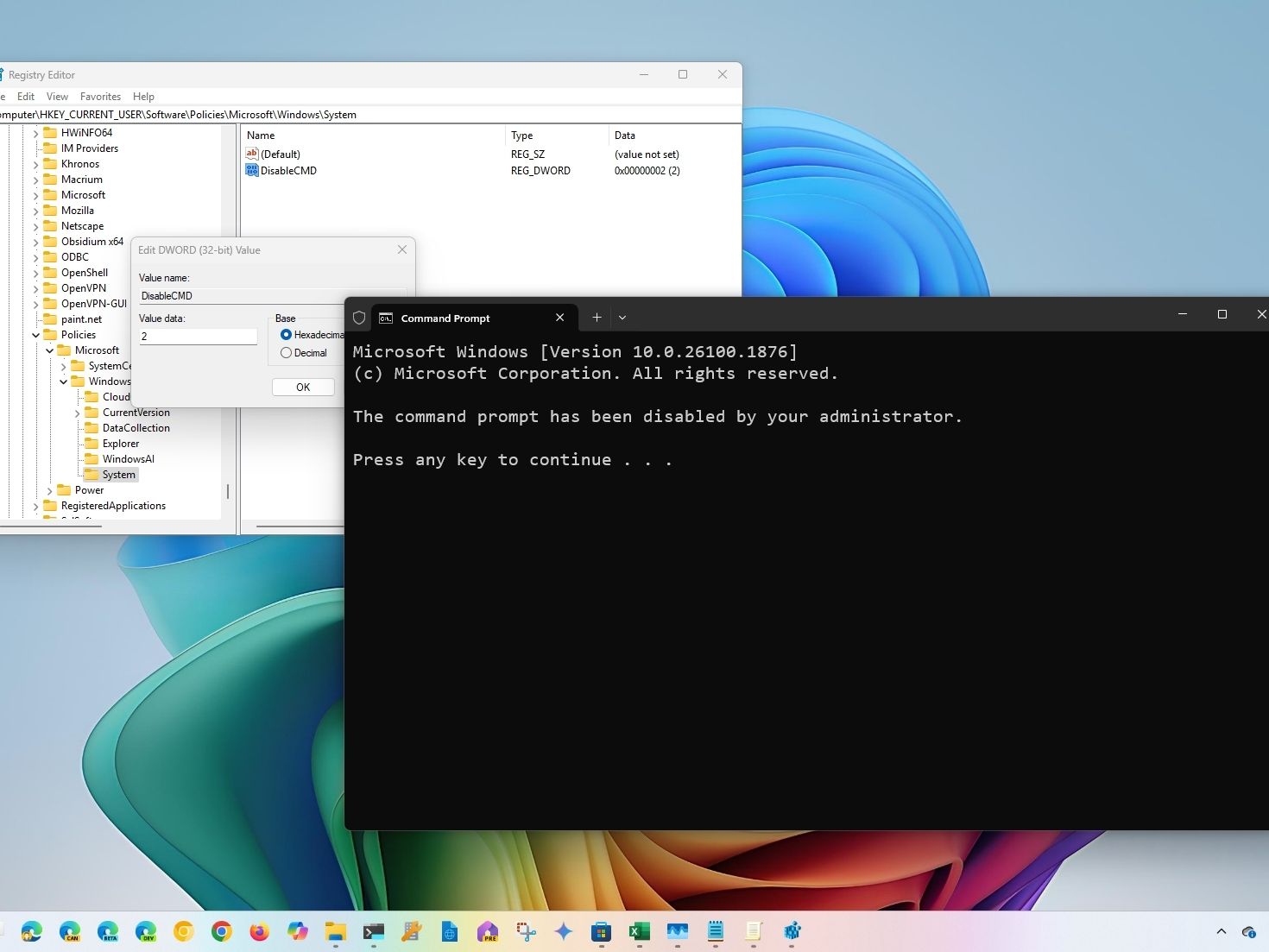Open the Favorites menu in Registry Editor
Screen dimensions: 1269x952
point(100,97)
